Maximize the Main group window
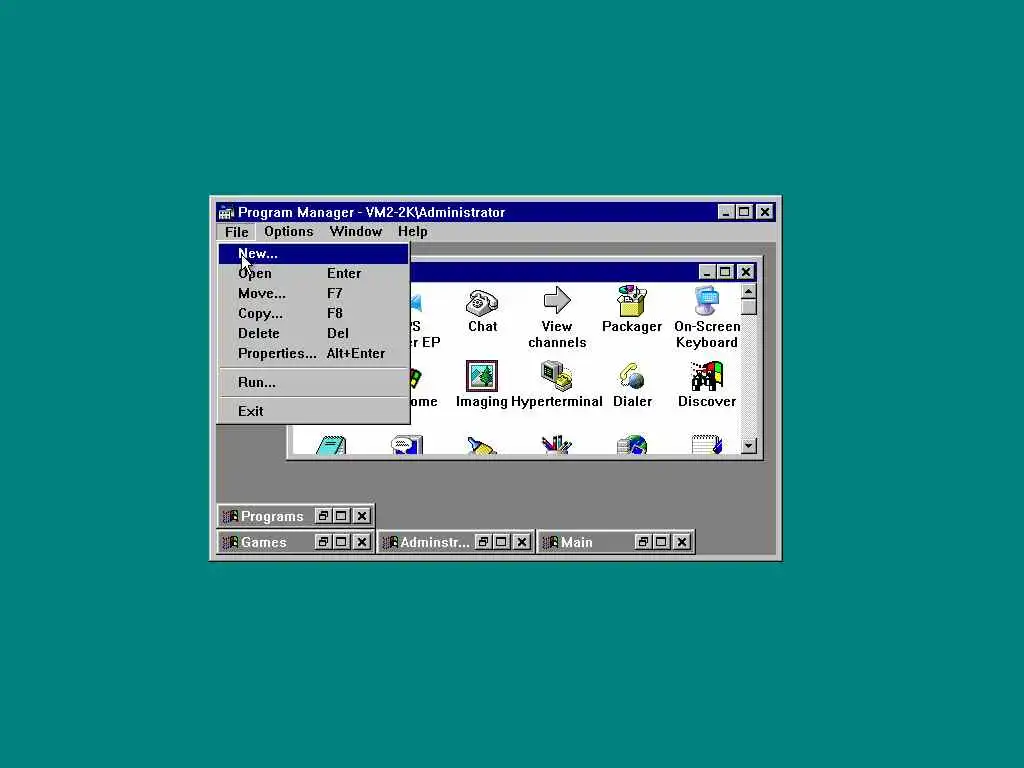1024x768 pixels. click(x=661, y=542)
